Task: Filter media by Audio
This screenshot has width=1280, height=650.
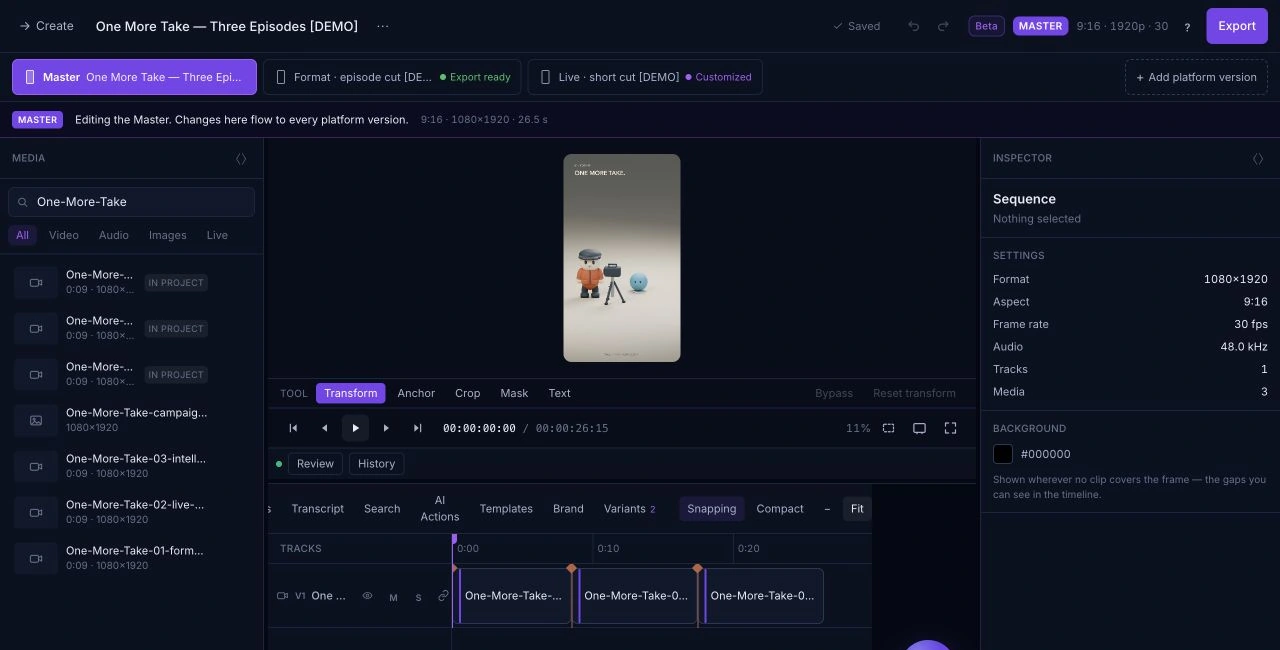Action: (114, 235)
